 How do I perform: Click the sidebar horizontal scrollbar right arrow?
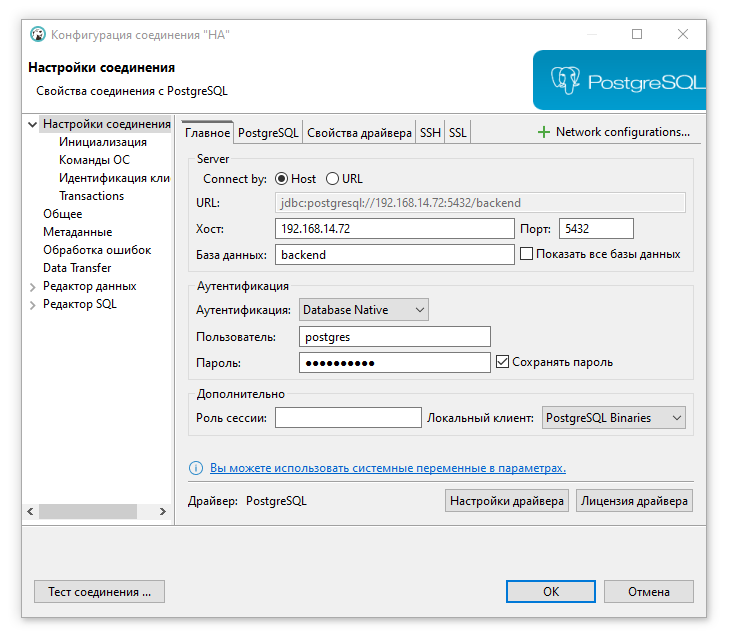(x=165, y=511)
